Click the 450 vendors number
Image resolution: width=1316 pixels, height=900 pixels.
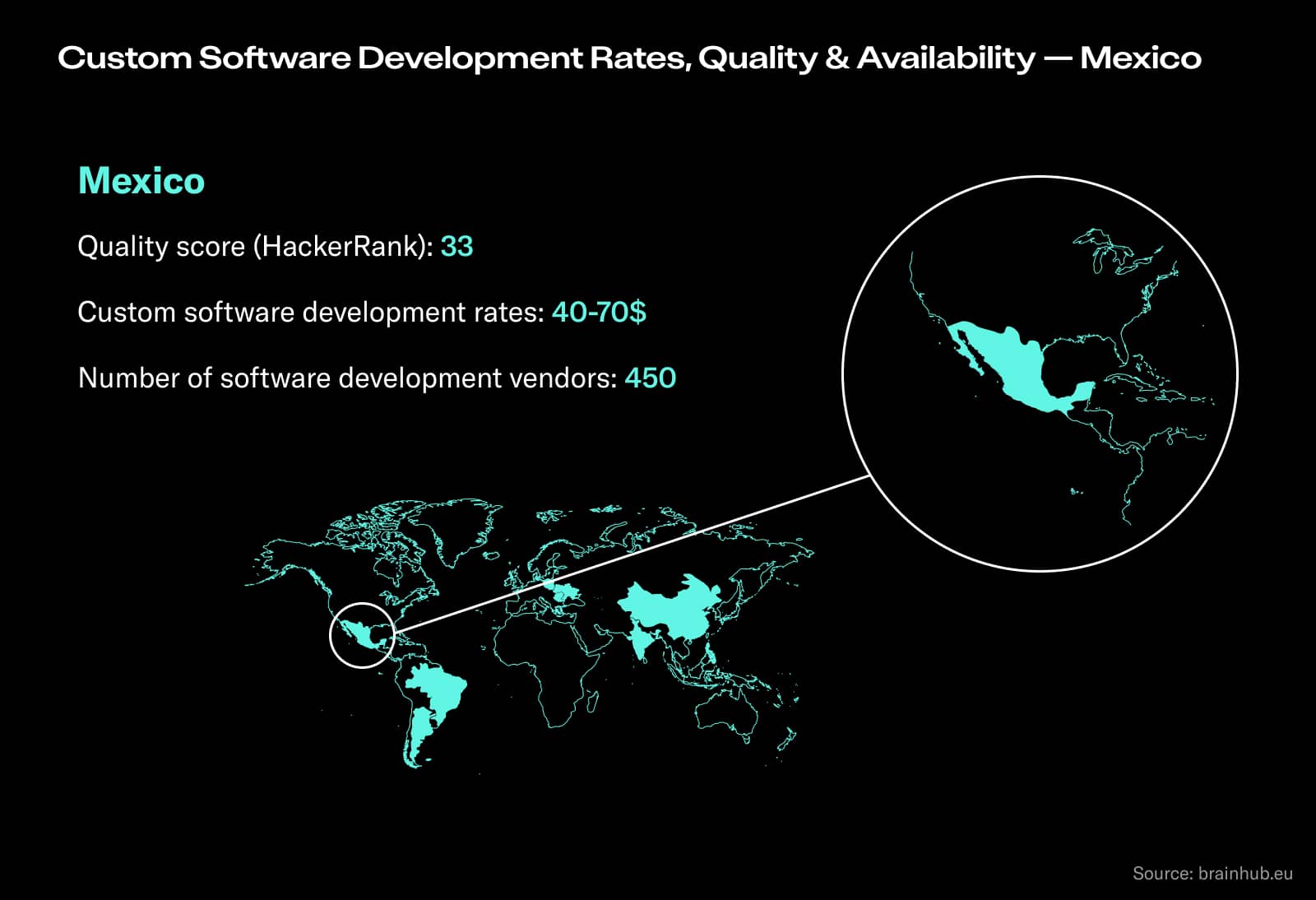[x=649, y=378]
